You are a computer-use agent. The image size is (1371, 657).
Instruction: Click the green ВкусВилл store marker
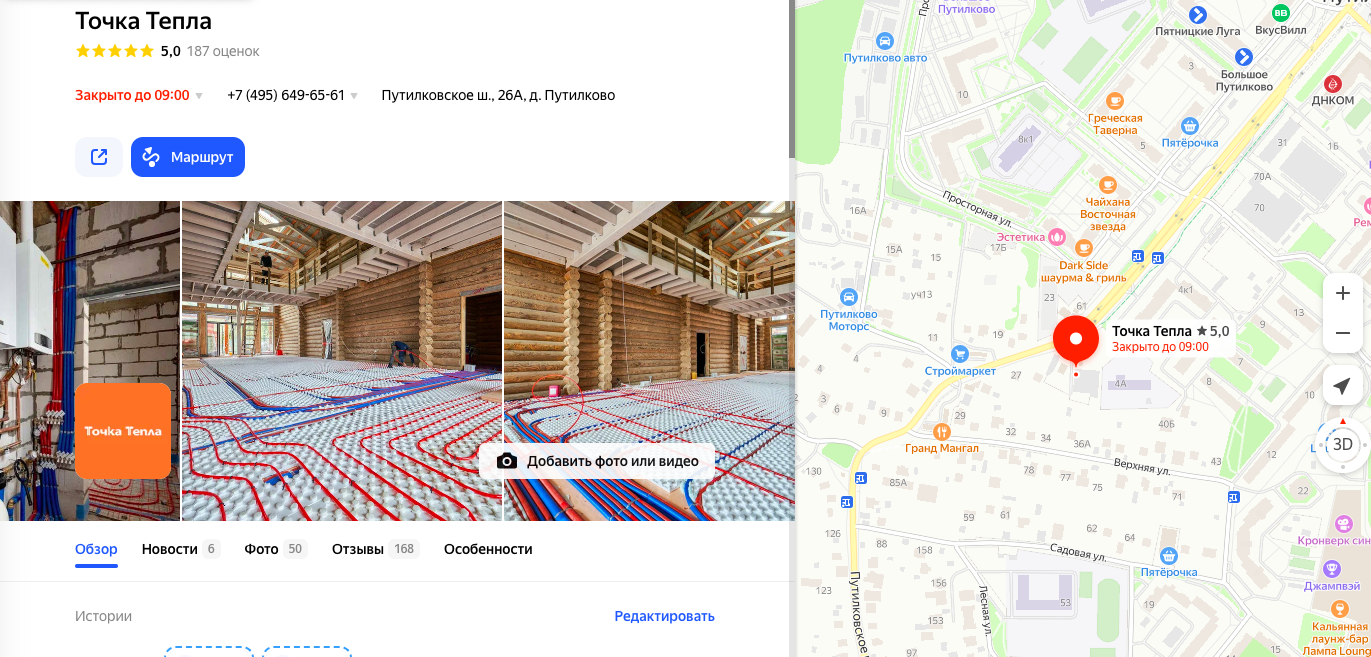[x=1280, y=13]
